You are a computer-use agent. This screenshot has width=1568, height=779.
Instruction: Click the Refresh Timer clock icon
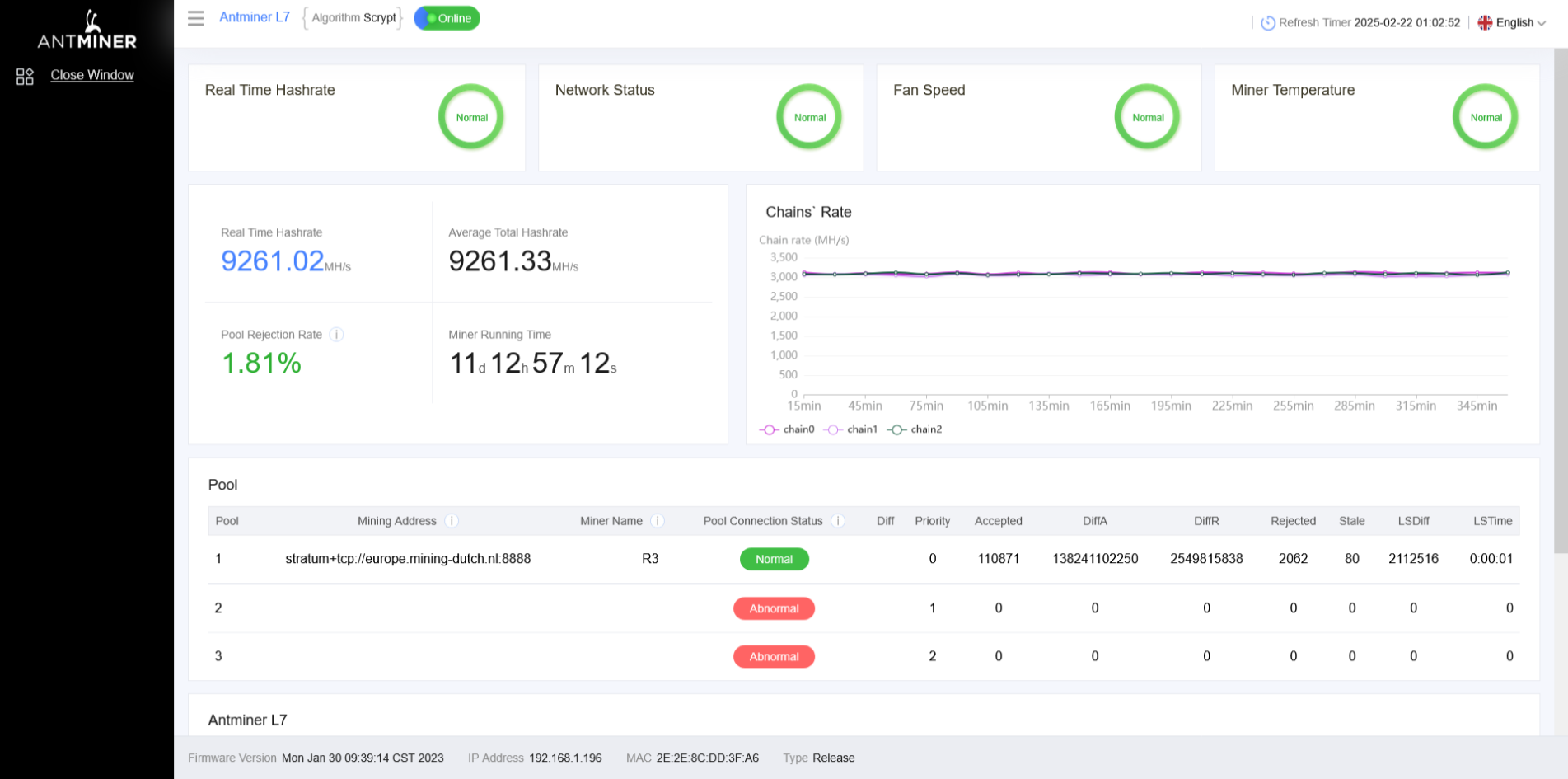pos(1268,23)
